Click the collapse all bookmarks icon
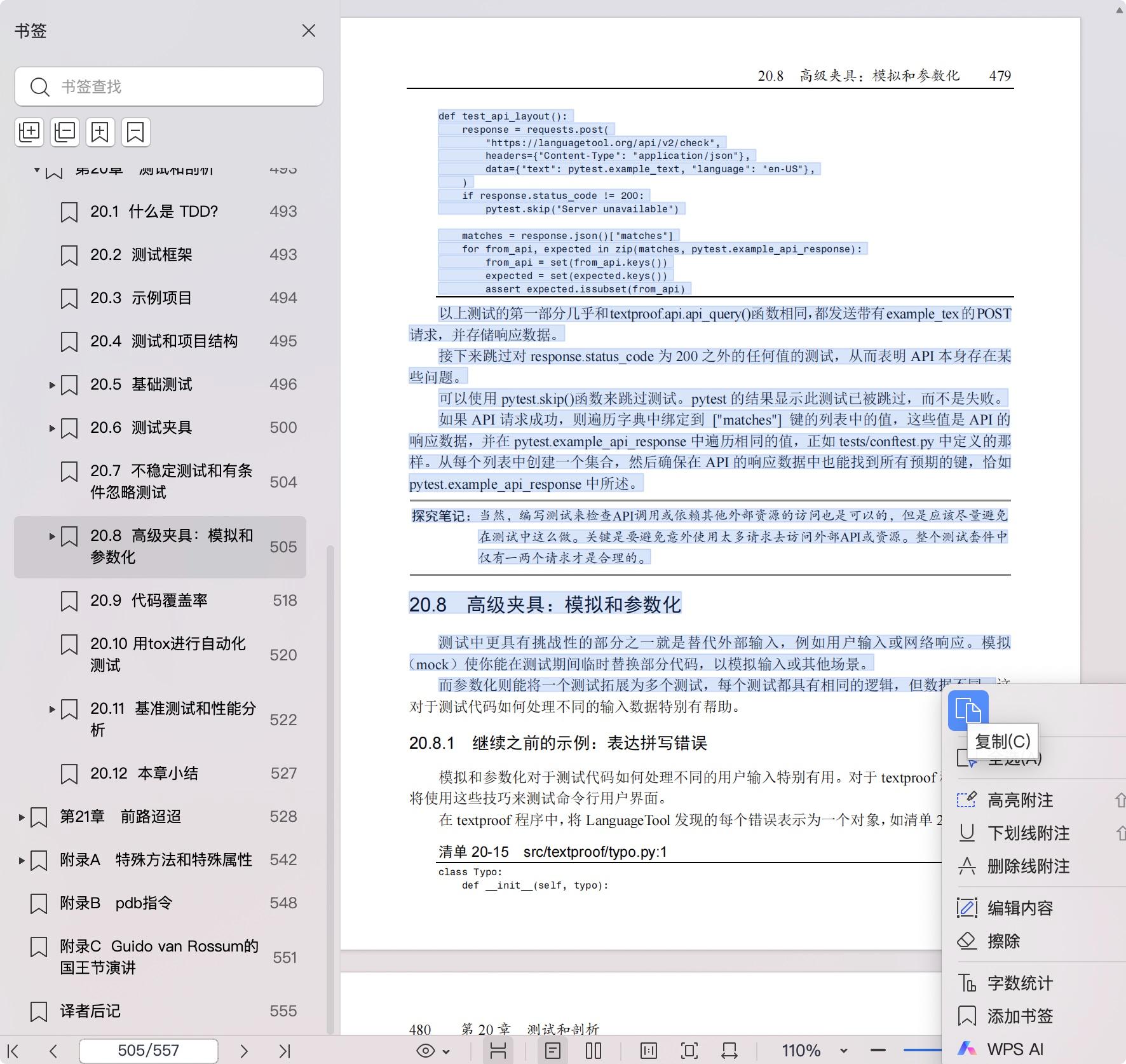1126x1064 pixels. [65, 132]
